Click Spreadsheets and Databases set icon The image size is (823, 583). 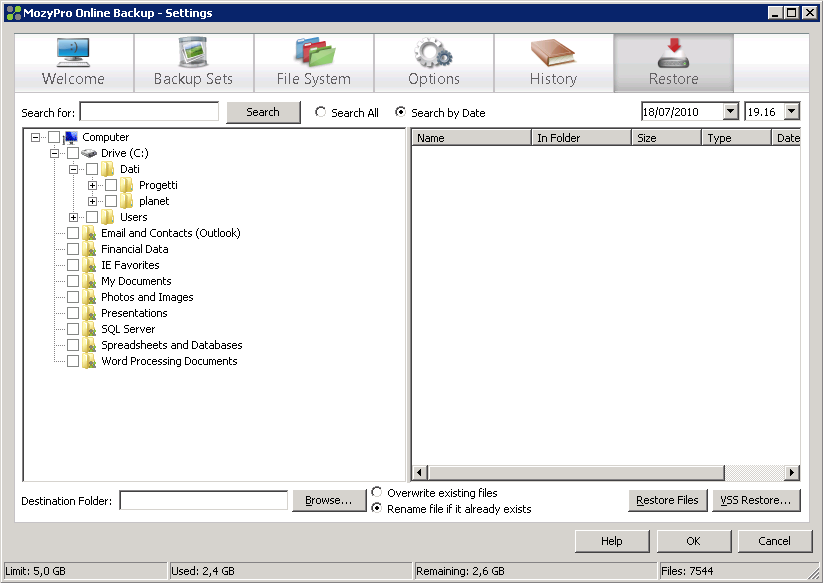[x=89, y=345]
